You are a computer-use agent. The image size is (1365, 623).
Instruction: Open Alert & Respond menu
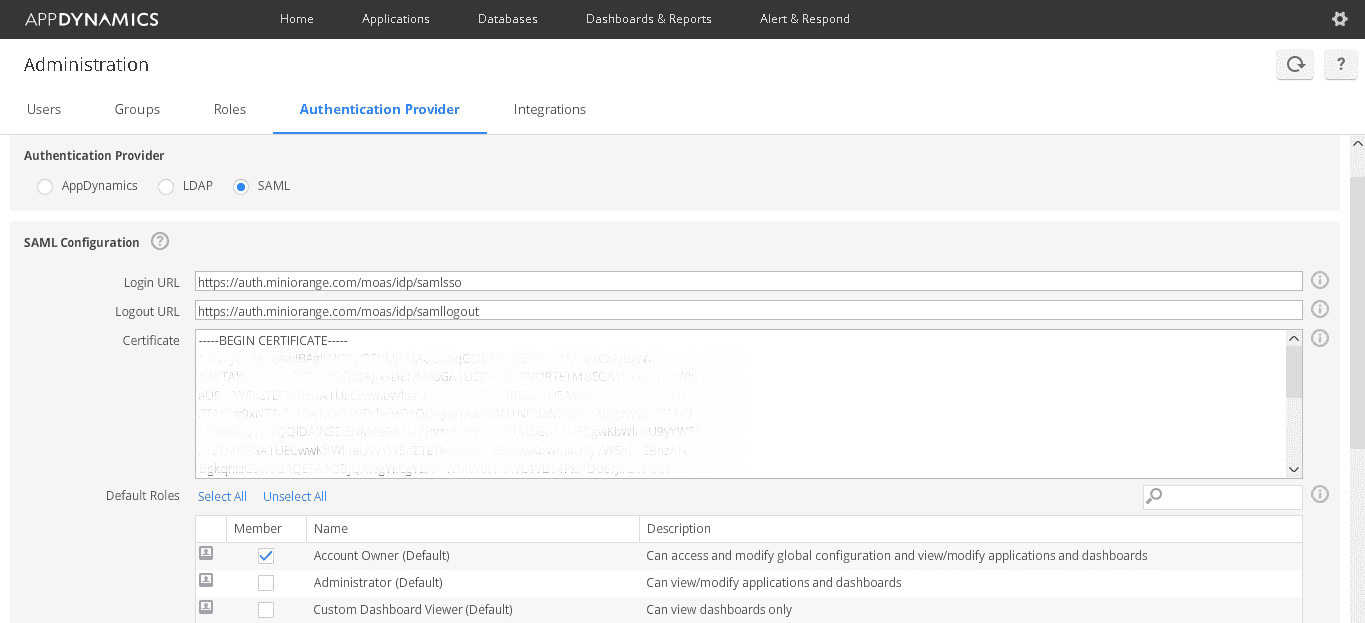805,19
